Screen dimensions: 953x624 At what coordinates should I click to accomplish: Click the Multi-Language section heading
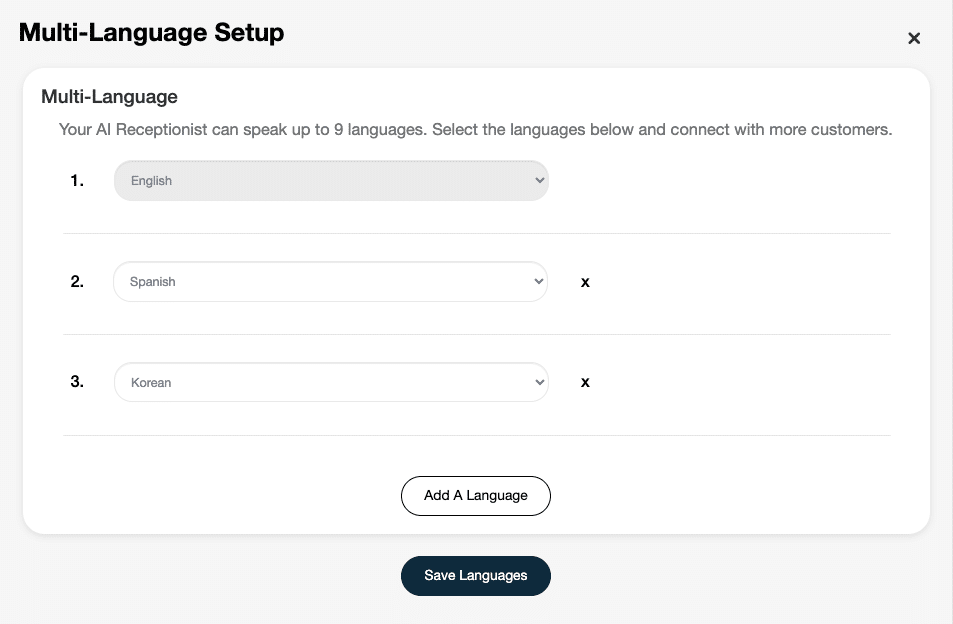[109, 97]
